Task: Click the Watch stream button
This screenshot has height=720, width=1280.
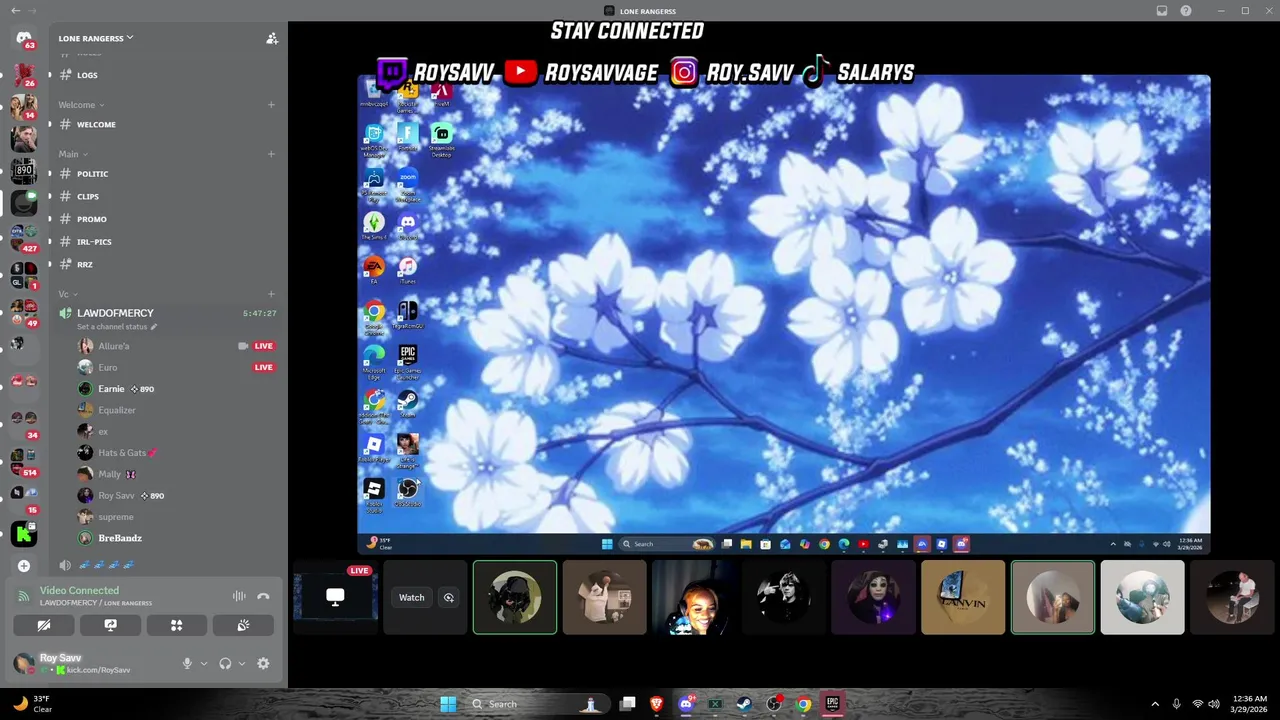Action: [x=411, y=597]
